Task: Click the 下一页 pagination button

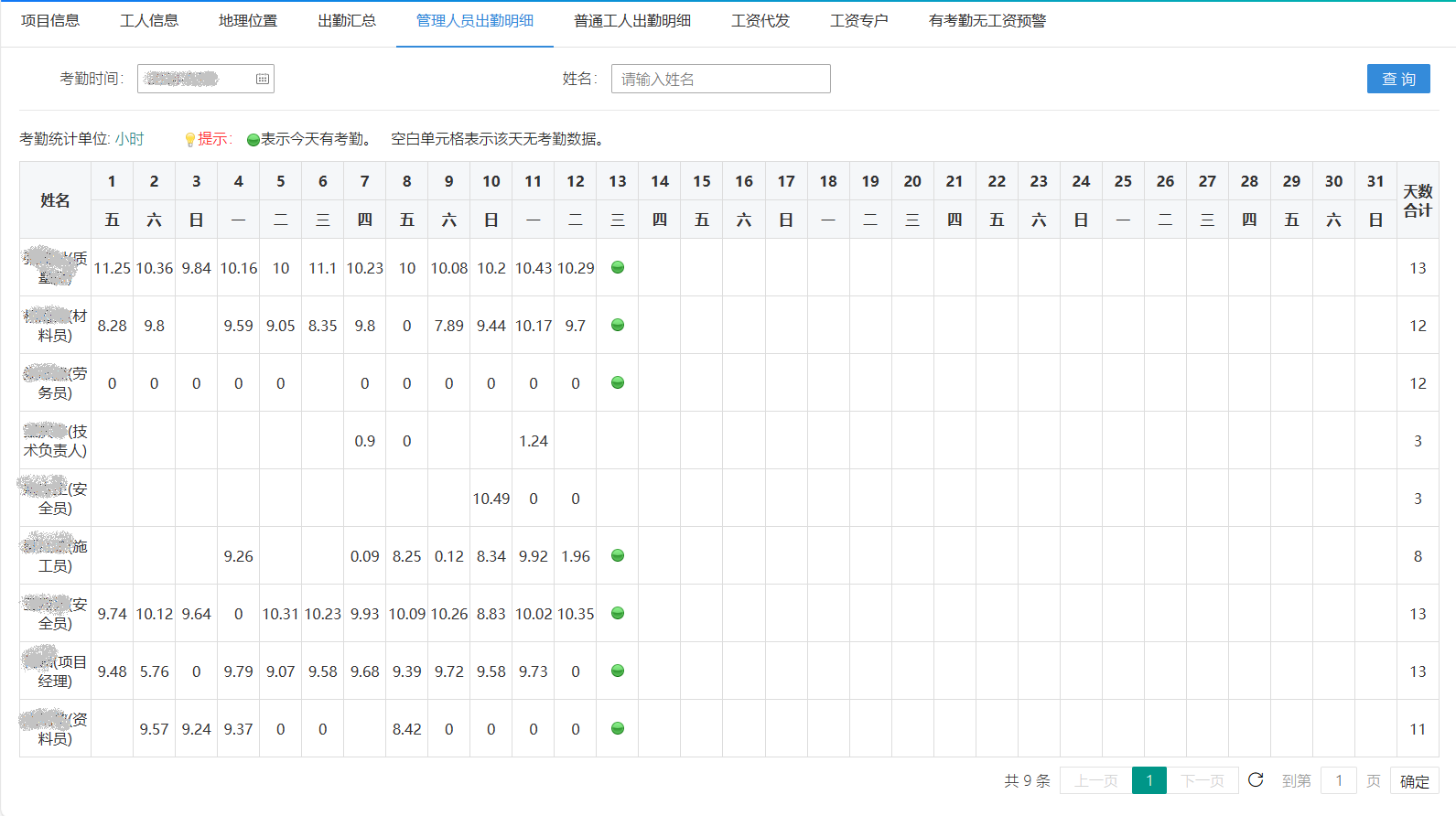Action: click(x=1203, y=780)
